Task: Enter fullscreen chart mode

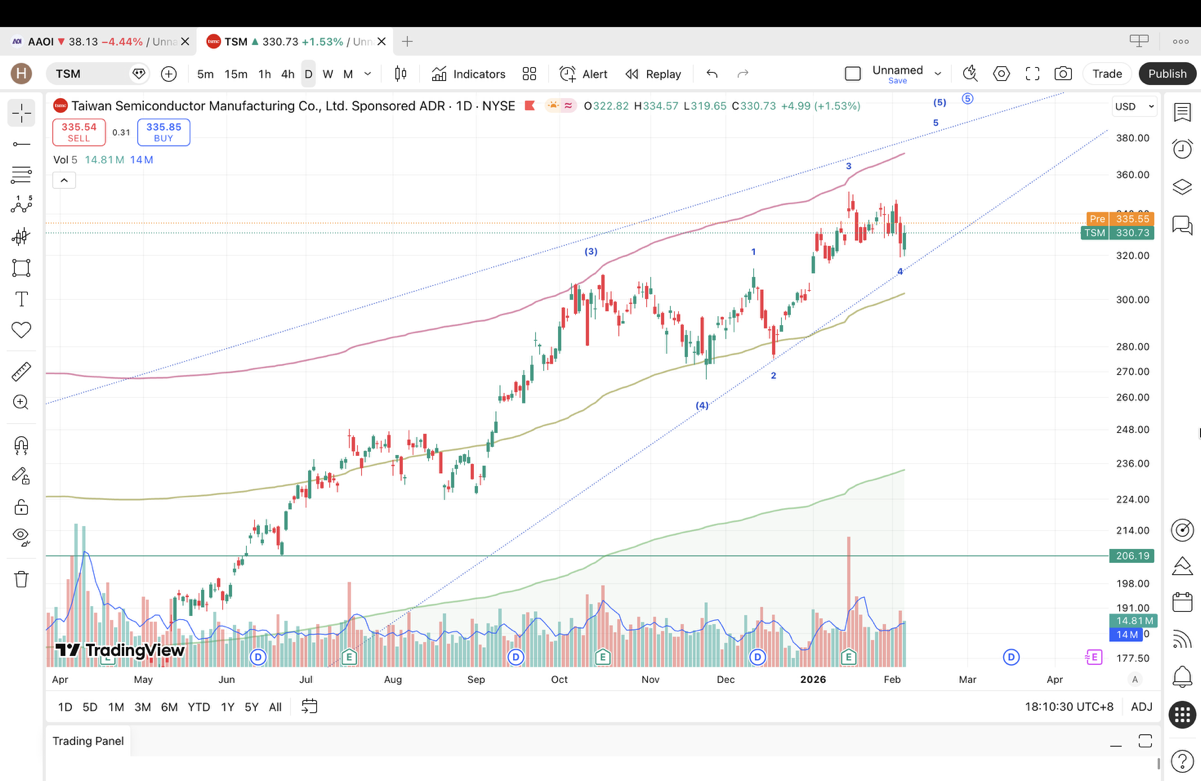Action: click(1032, 74)
